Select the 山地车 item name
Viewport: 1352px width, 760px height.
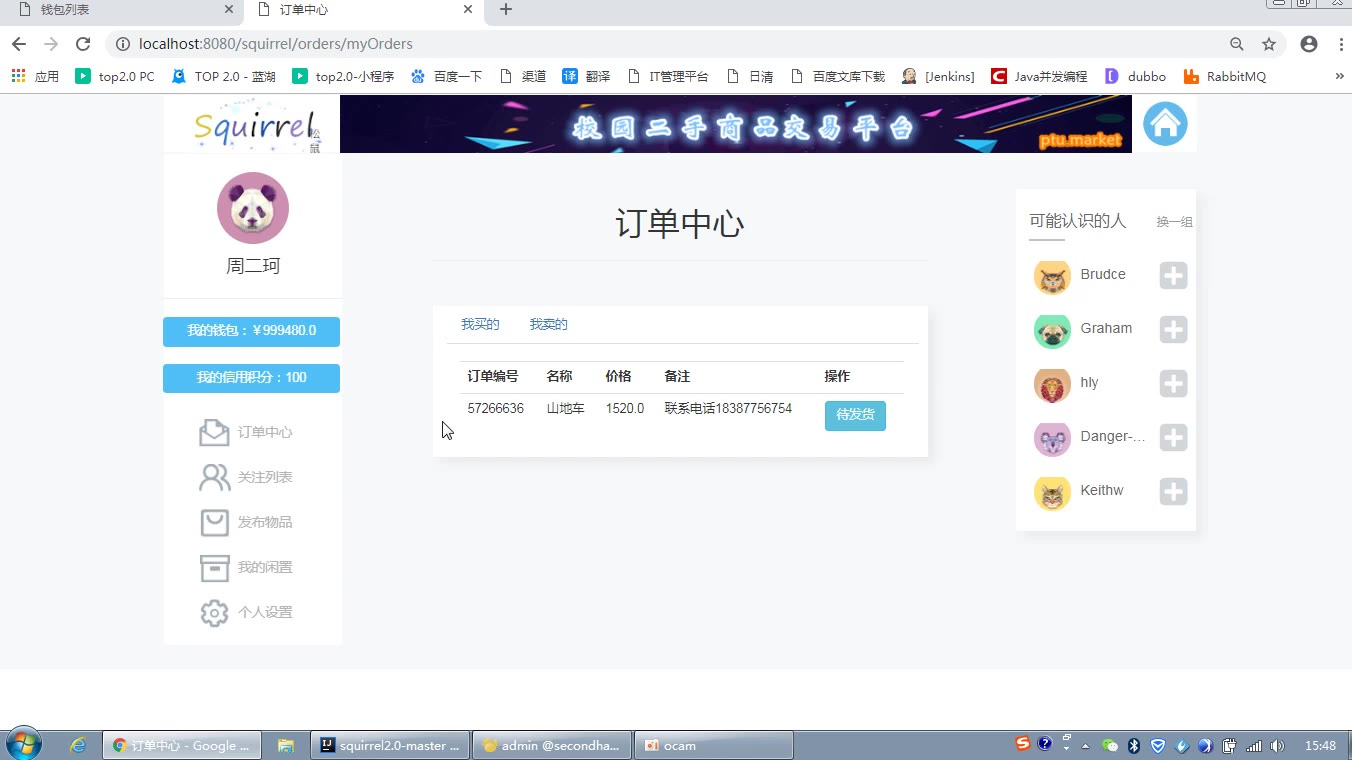point(565,409)
